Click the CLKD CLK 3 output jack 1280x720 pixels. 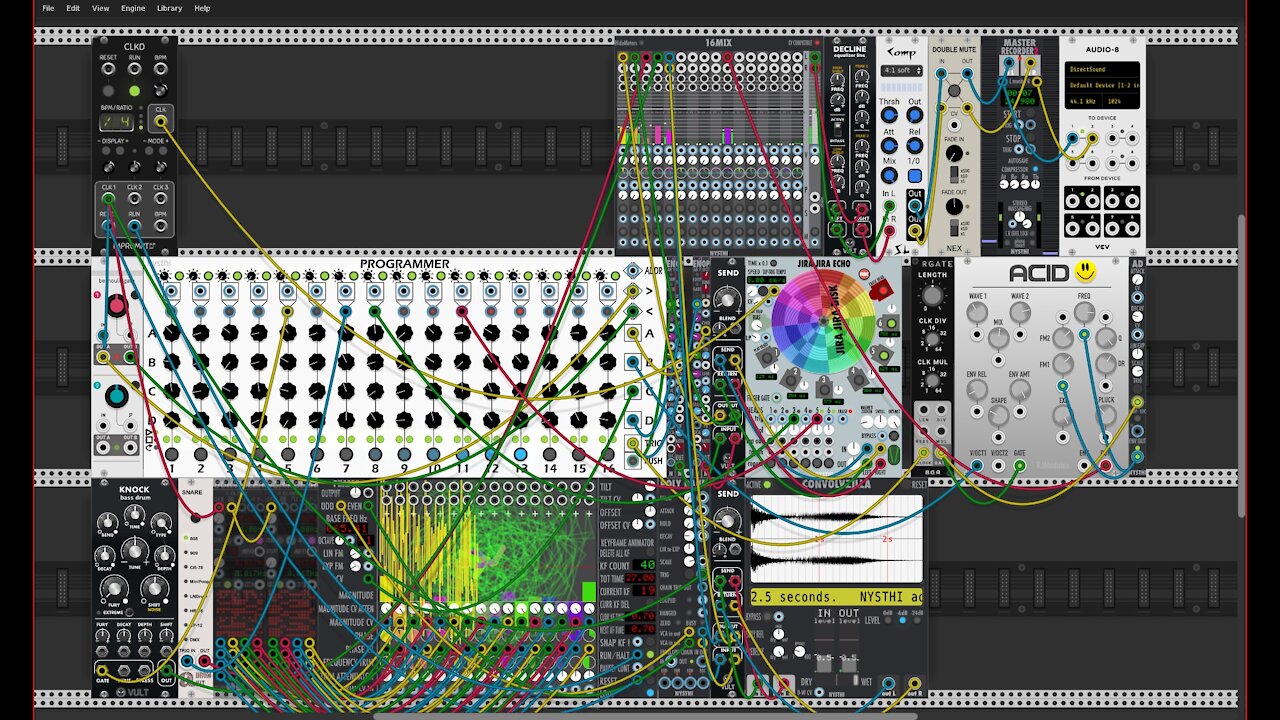(x=160, y=199)
